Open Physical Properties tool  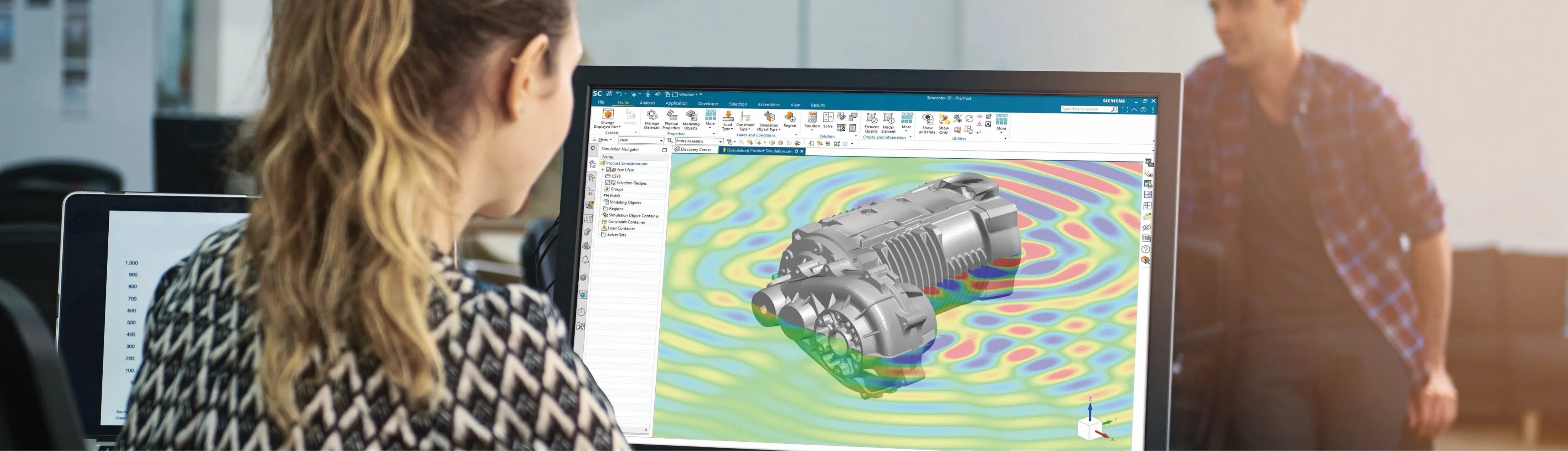tap(671, 116)
